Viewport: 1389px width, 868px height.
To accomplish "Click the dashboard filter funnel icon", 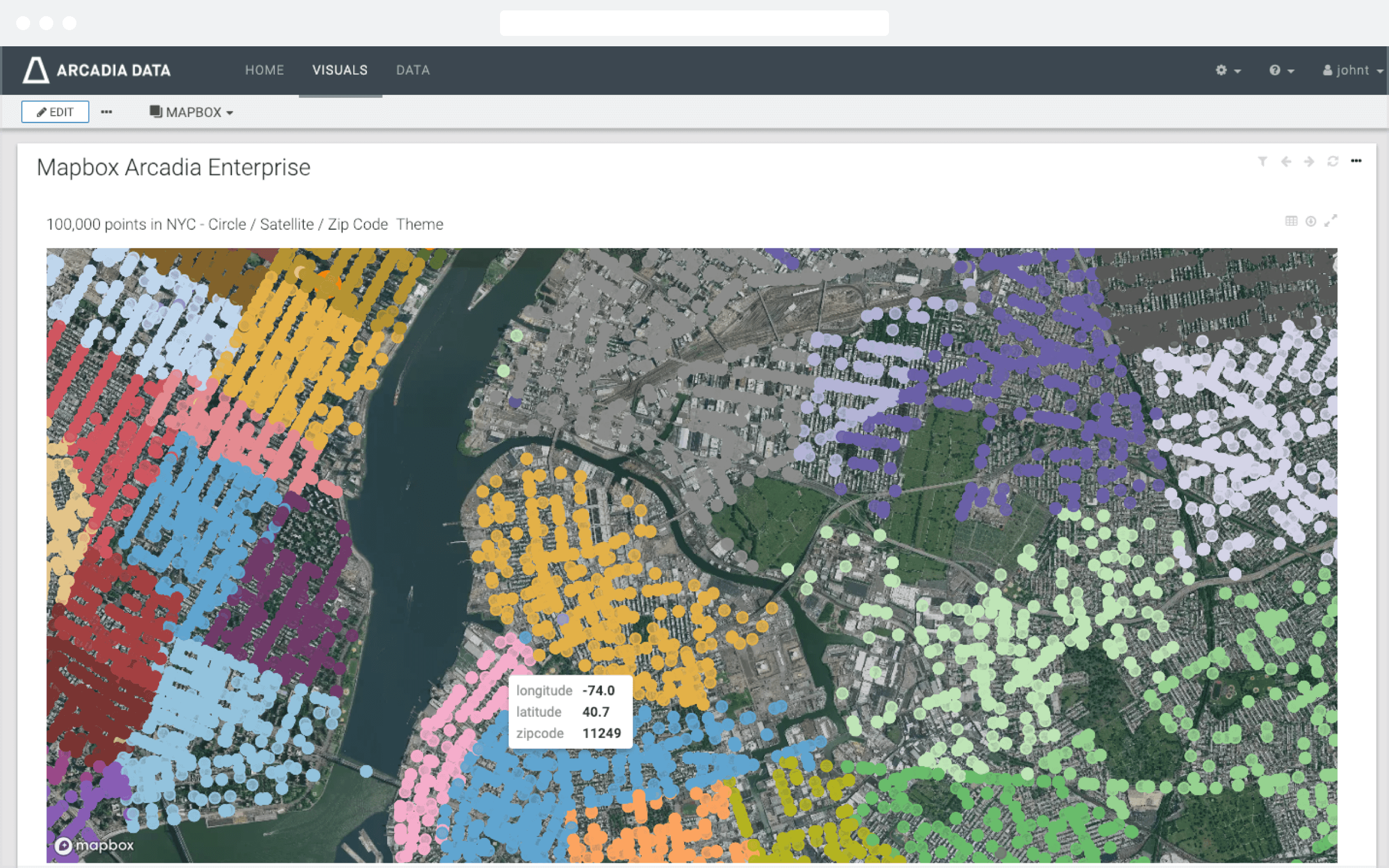I will click(x=1262, y=161).
